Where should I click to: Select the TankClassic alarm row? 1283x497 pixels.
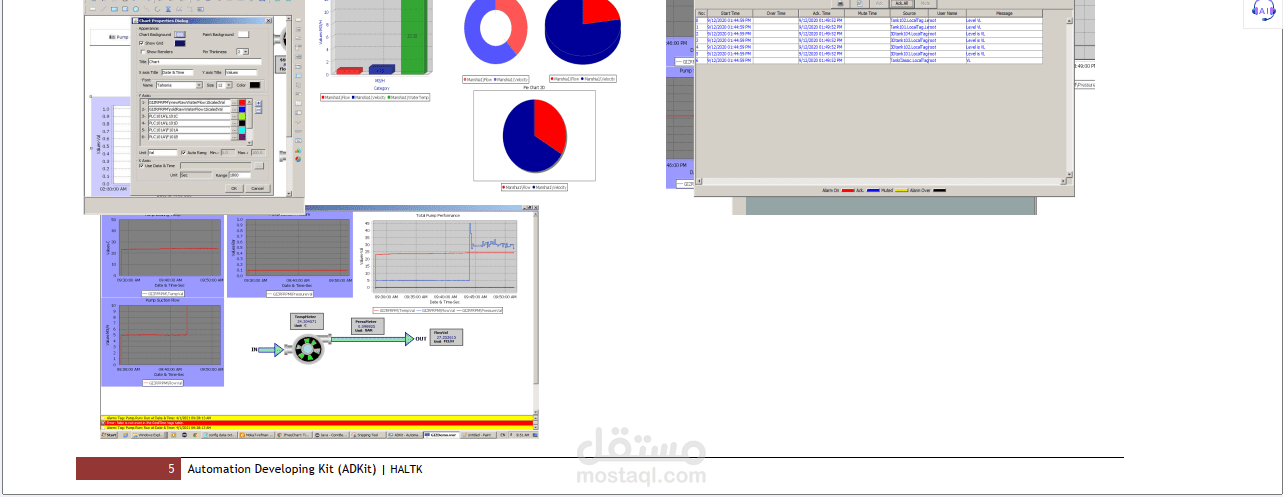[x=869, y=60]
